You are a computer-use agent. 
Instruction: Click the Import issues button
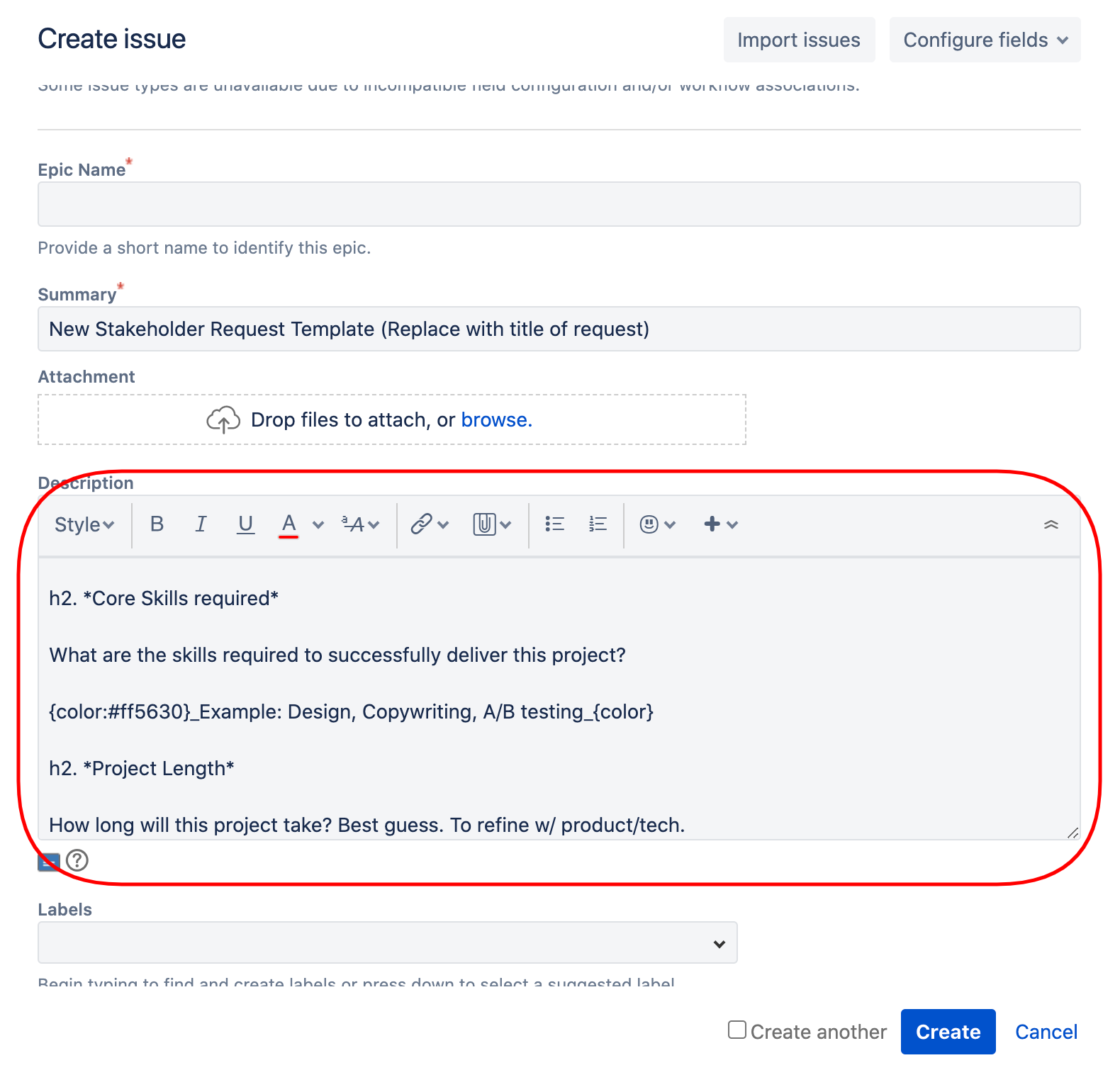[799, 40]
